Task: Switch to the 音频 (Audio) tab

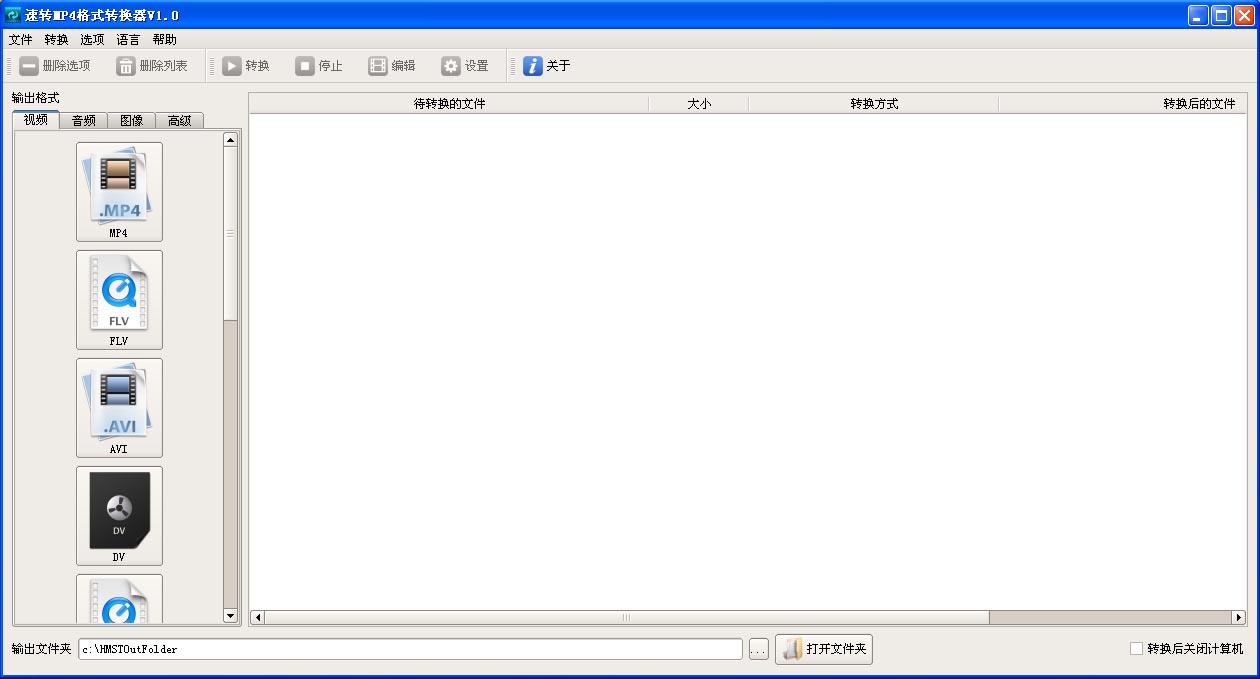Action: click(x=83, y=120)
